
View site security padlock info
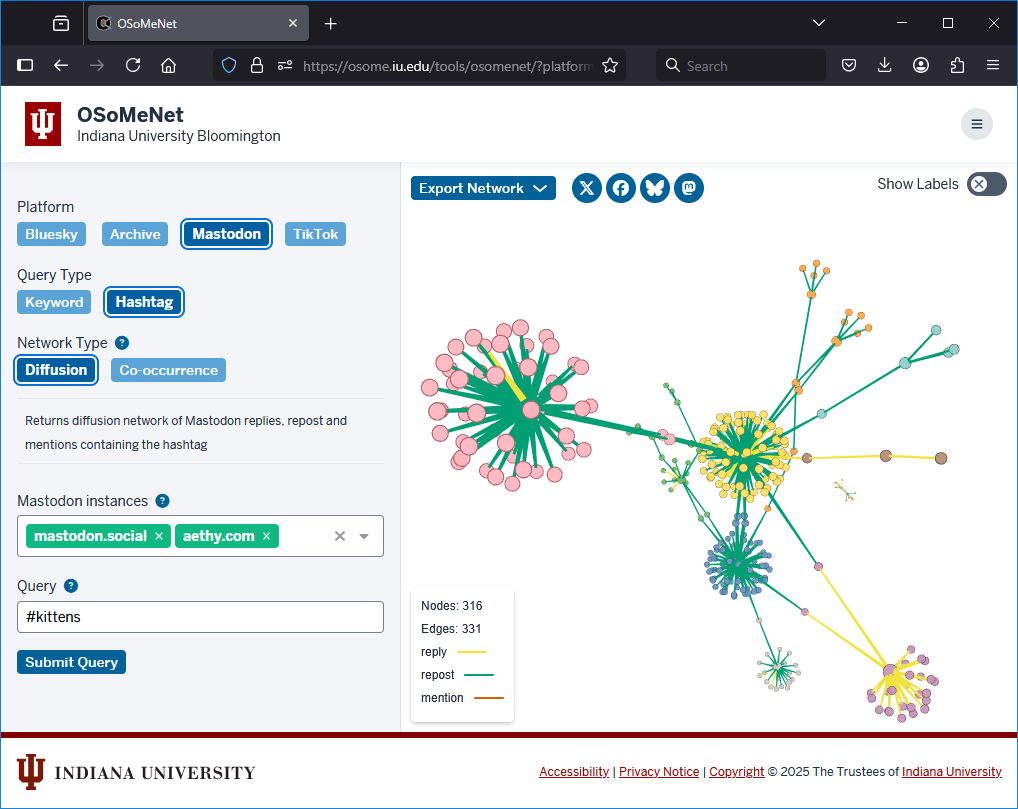pos(257,65)
